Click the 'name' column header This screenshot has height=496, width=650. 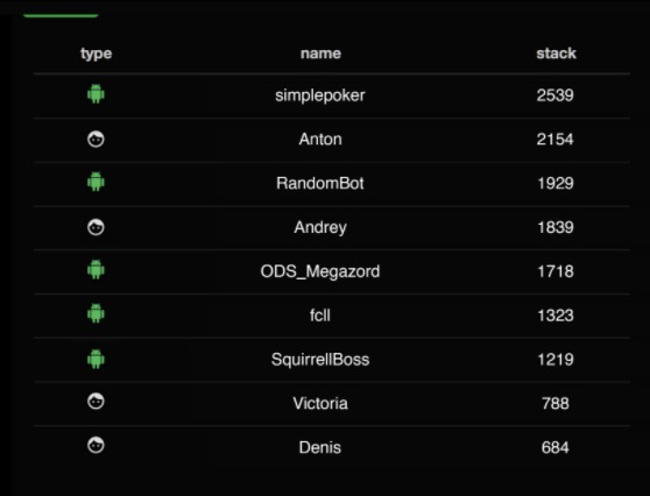(x=320, y=53)
